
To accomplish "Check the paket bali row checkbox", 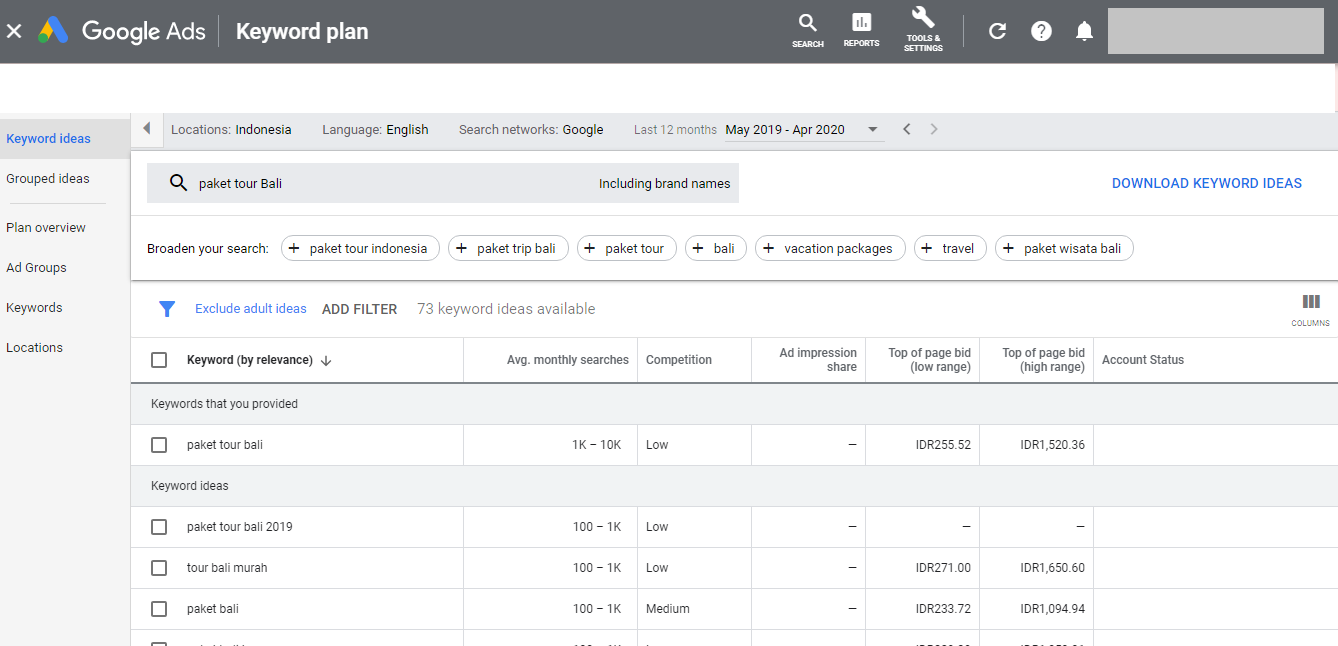I will click(159, 609).
